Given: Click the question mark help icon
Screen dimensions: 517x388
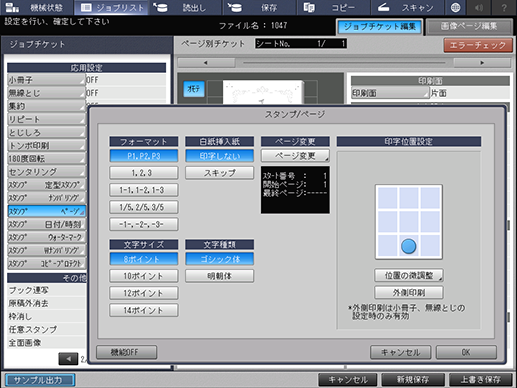Looking at the screenshot, I should click(x=504, y=7).
